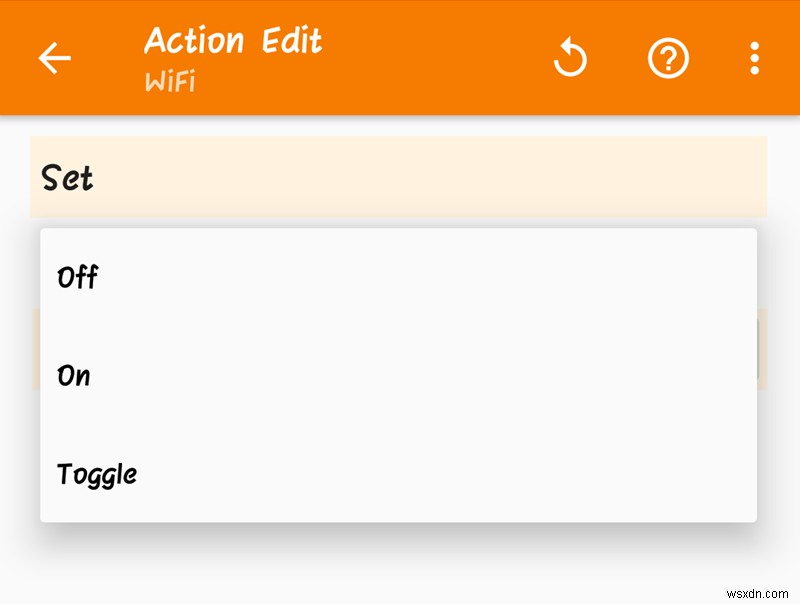Screen dimensions: 800x604
Task: Select the On option
Action: click(x=74, y=376)
